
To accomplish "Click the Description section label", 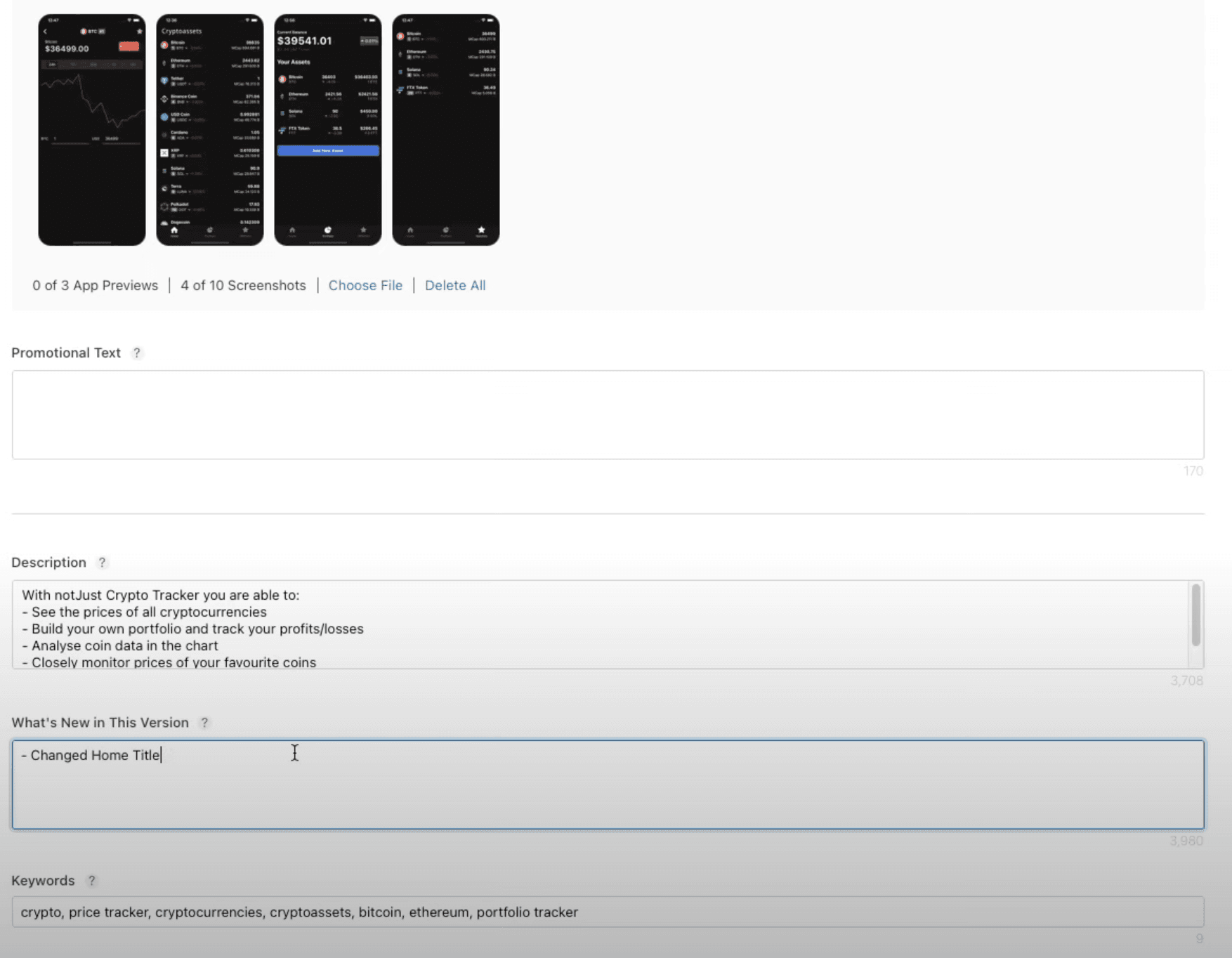I will [48, 563].
